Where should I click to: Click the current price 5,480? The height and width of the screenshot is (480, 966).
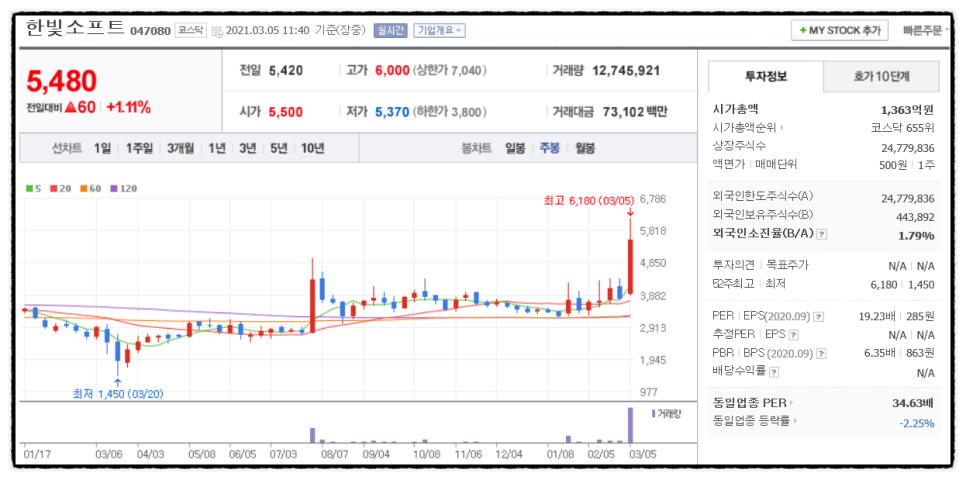pyautogui.click(x=62, y=81)
